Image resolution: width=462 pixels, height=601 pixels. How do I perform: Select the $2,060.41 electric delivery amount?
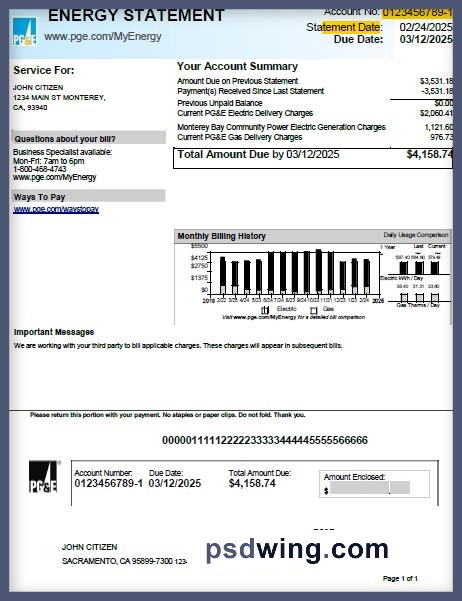pos(436,113)
